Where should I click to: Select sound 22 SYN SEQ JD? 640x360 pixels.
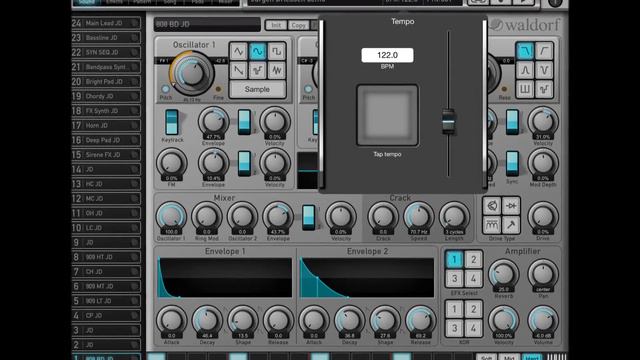(106, 52)
